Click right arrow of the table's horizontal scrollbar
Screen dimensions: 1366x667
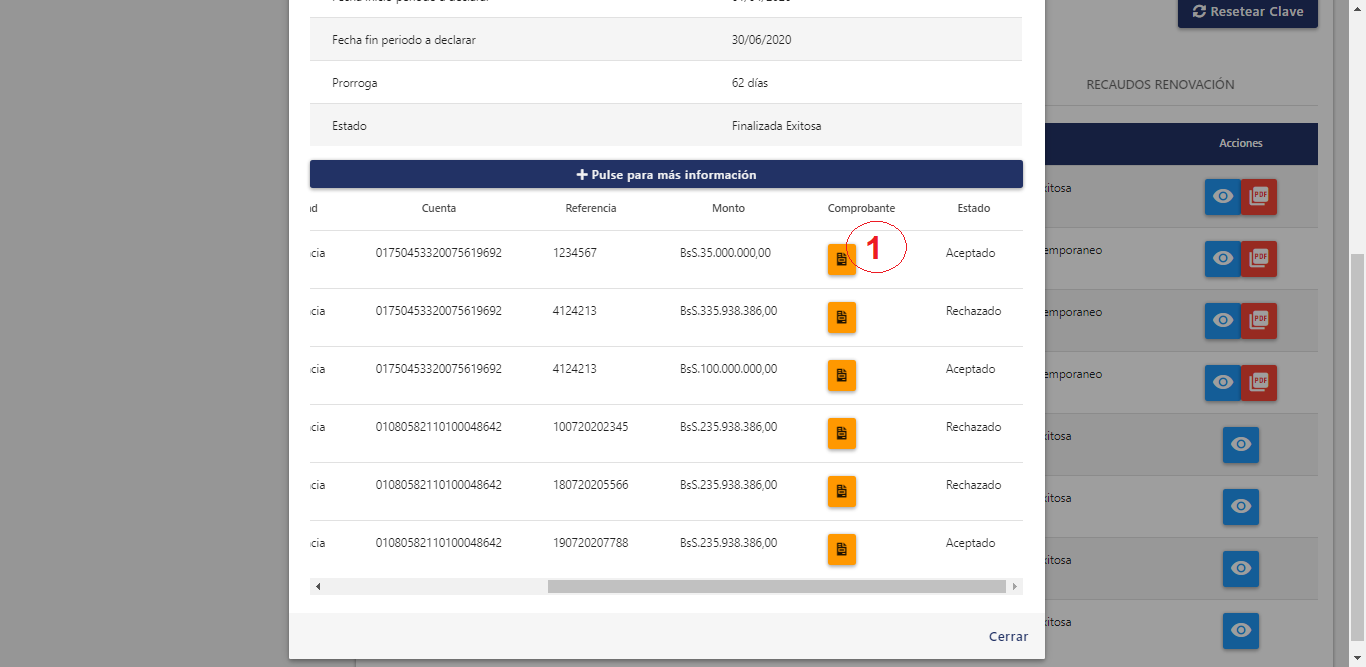pyautogui.click(x=1015, y=587)
